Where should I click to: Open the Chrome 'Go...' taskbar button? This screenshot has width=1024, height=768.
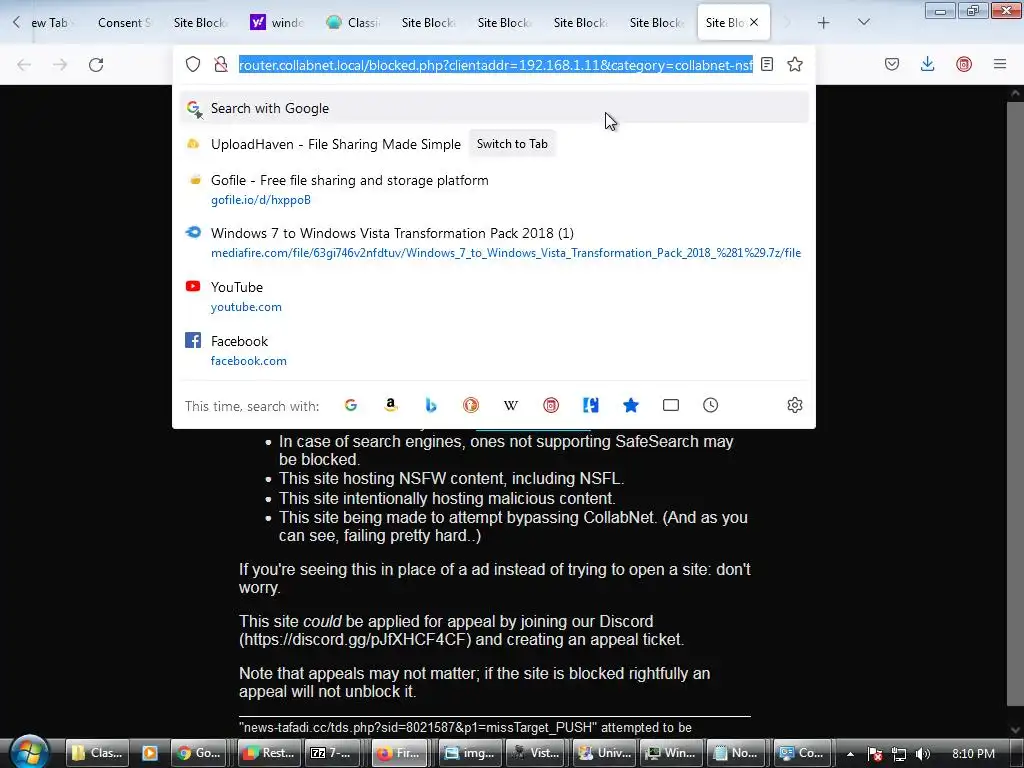199,753
